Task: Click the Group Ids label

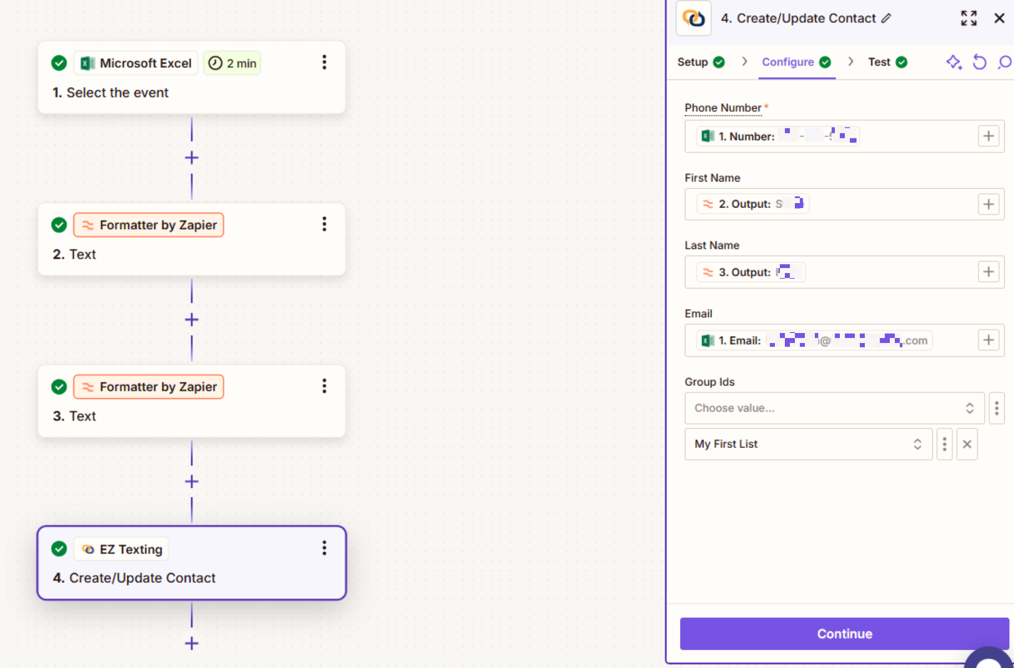Action: pos(709,382)
